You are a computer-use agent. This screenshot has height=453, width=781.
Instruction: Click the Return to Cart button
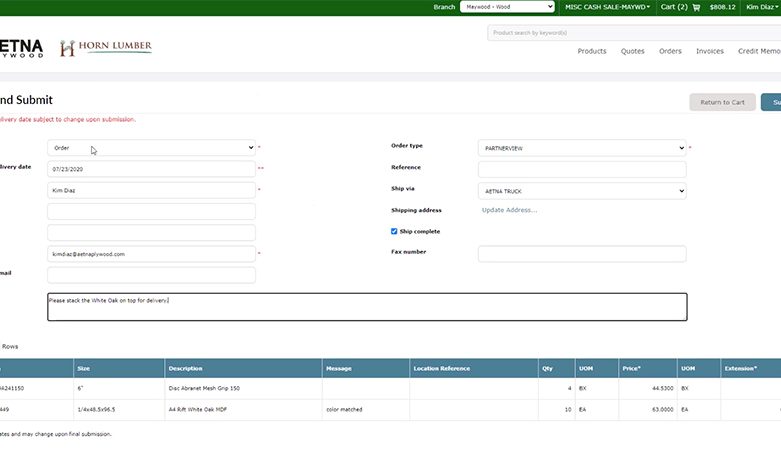(722, 102)
